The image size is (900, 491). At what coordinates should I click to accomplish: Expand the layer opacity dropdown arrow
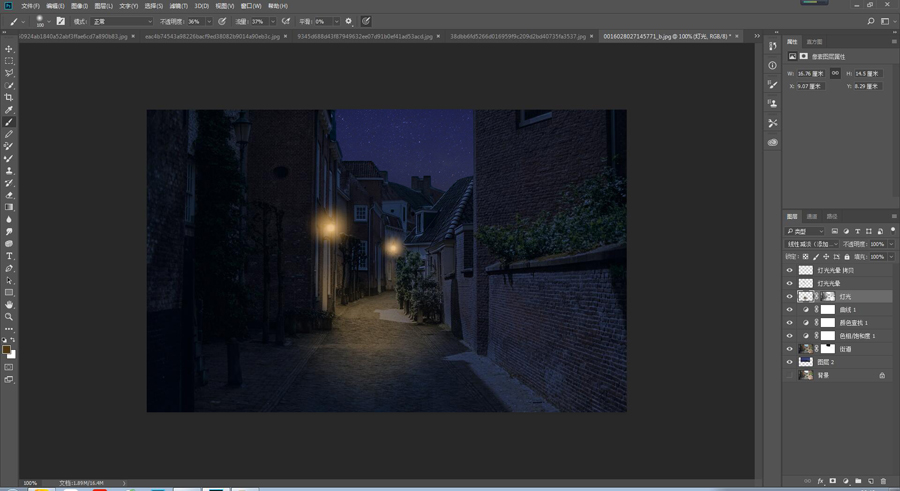pyautogui.click(x=891, y=244)
